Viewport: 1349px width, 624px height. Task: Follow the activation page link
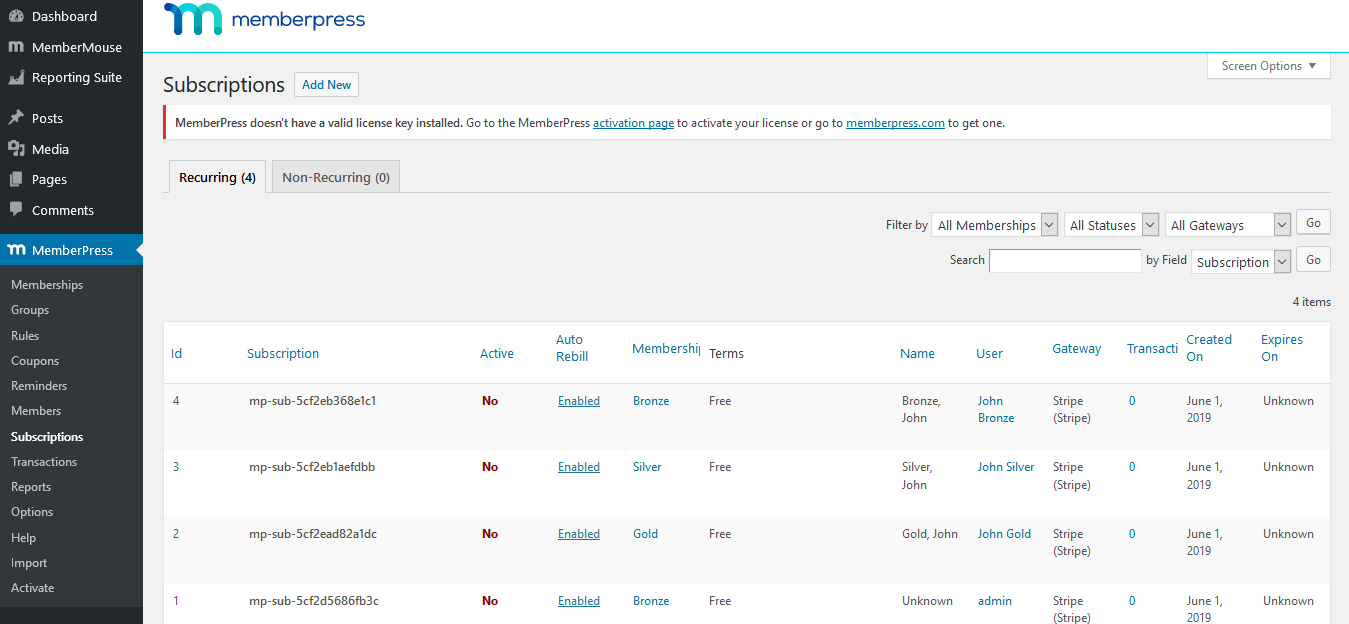pos(633,123)
